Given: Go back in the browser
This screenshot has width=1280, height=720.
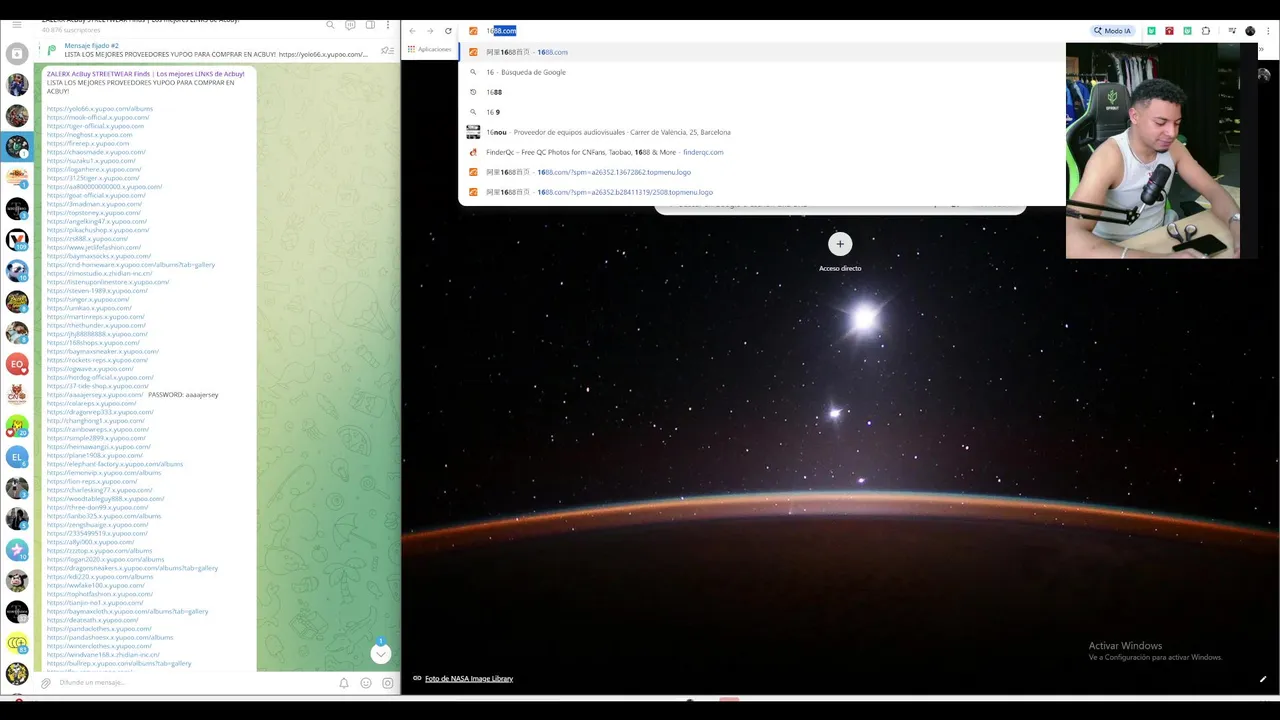Looking at the screenshot, I should (x=412, y=31).
